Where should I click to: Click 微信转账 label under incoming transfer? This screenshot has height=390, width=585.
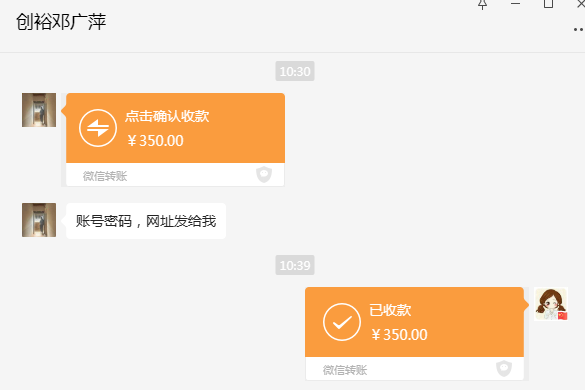[x=105, y=176]
